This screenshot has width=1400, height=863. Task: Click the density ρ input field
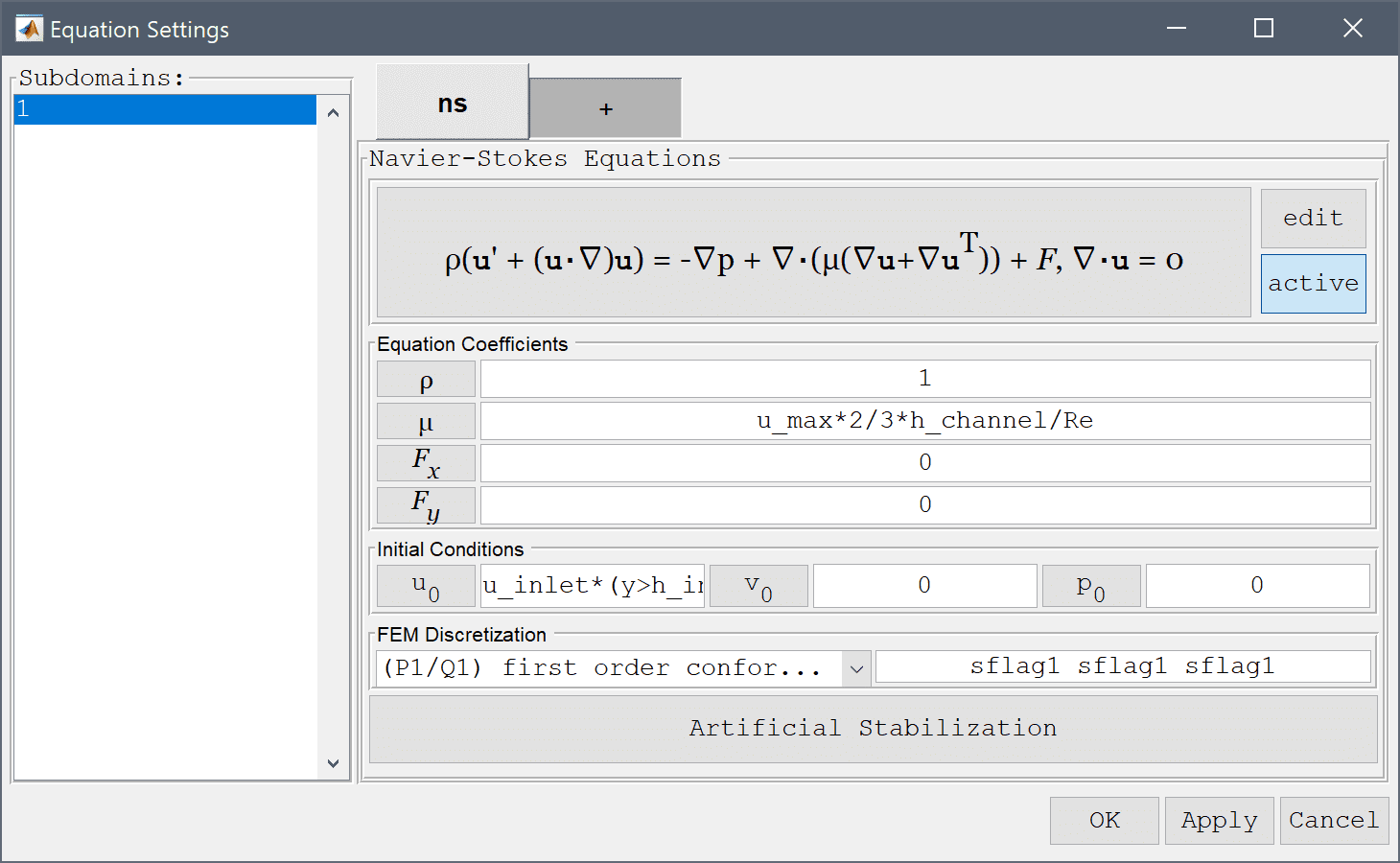(x=925, y=379)
